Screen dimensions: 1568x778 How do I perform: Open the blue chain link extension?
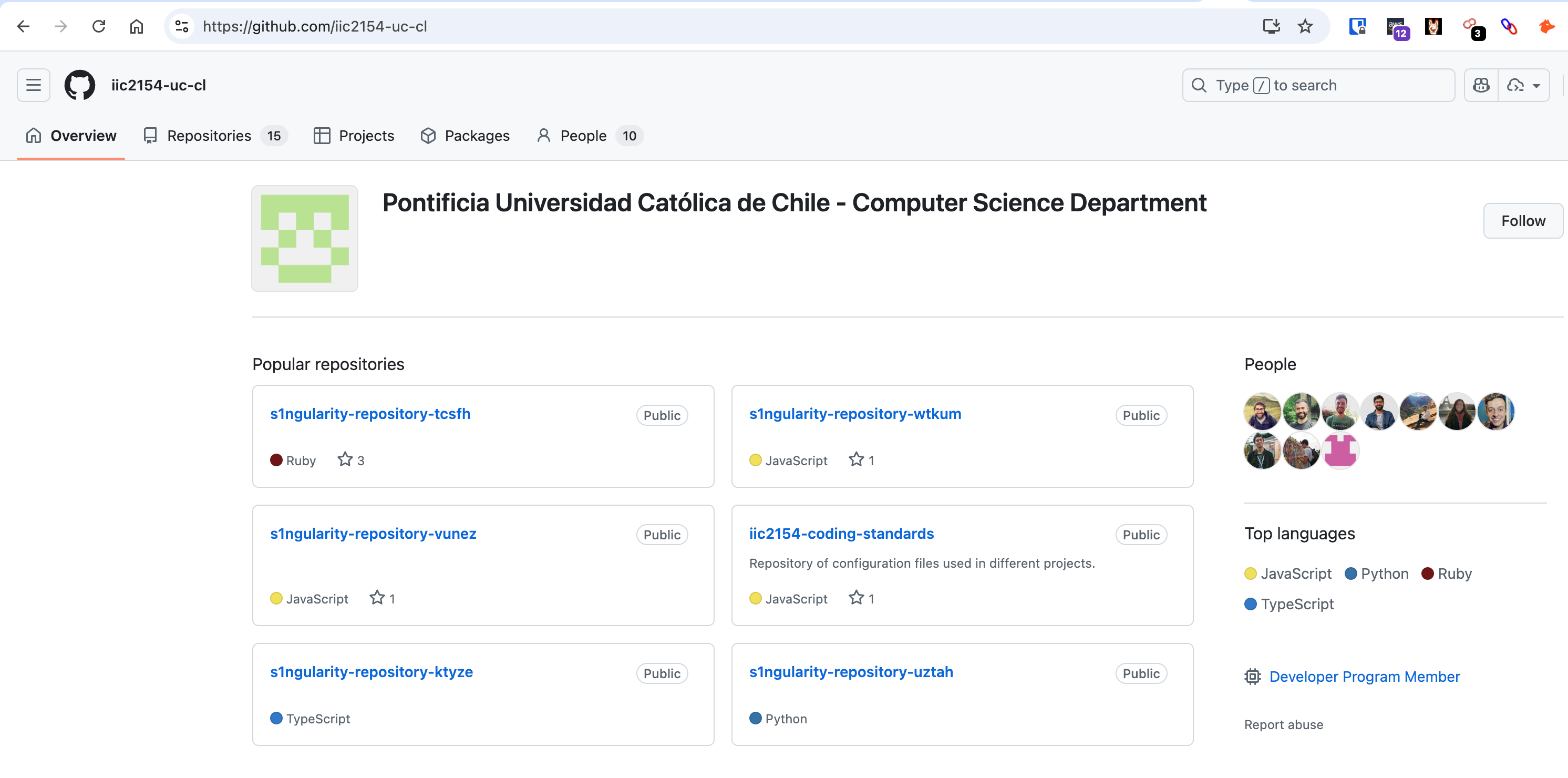(x=1509, y=26)
